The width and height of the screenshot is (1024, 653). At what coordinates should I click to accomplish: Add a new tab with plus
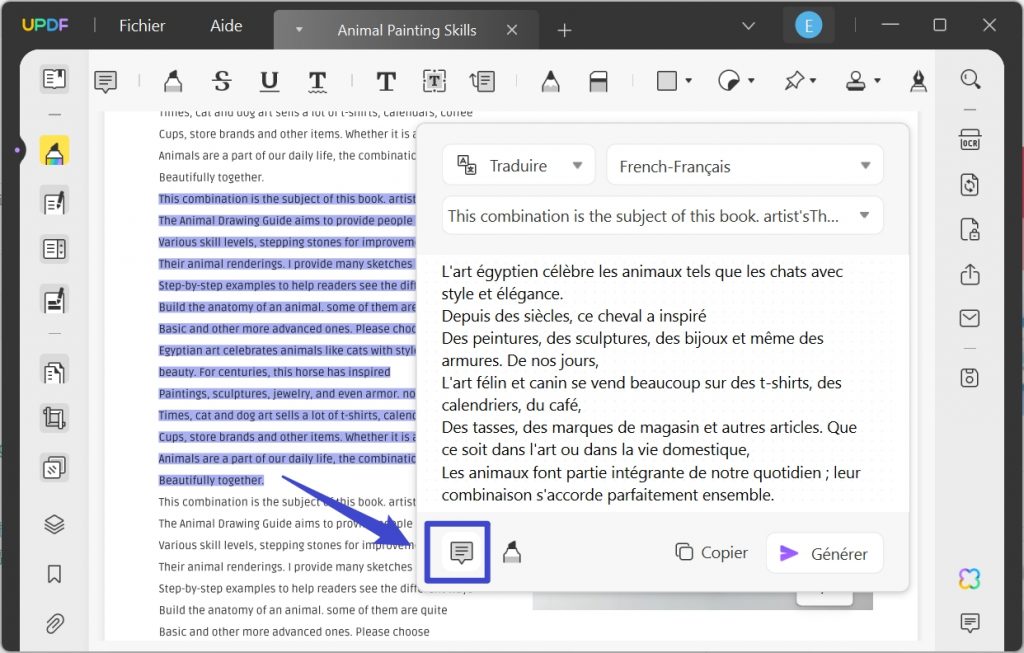[x=564, y=30]
